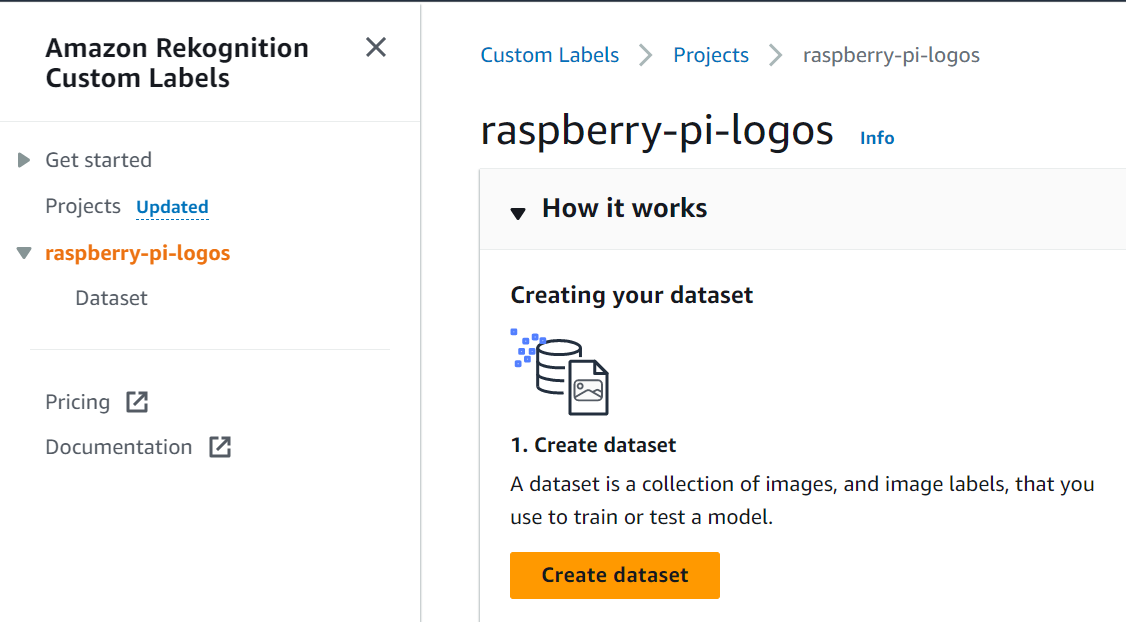Navigate to Projects breadcrumb
This screenshot has height=622, width=1126.
(x=711, y=55)
